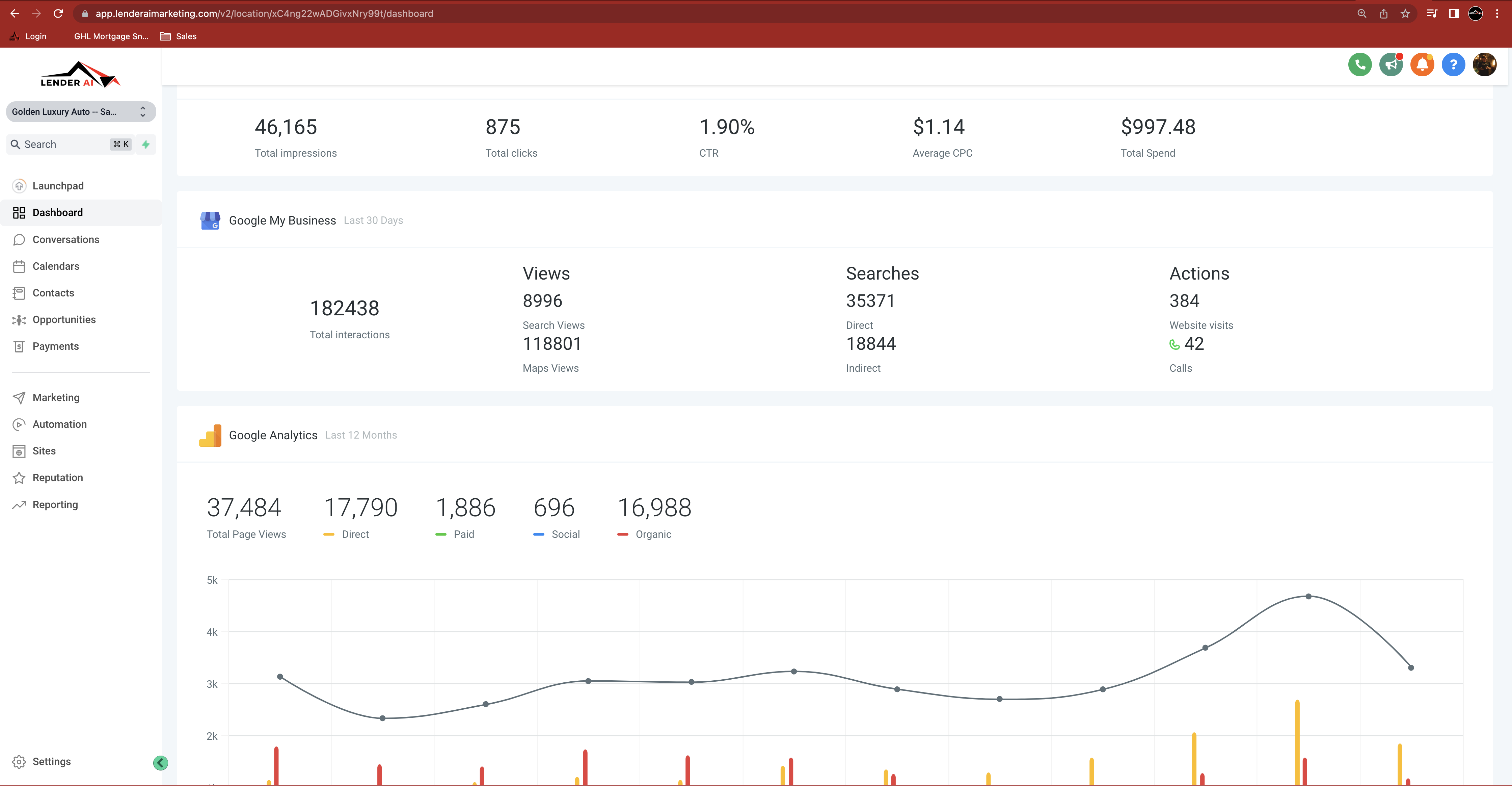Open the blue question mark help icon
Viewport: 1512px width, 786px height.
1453,64
